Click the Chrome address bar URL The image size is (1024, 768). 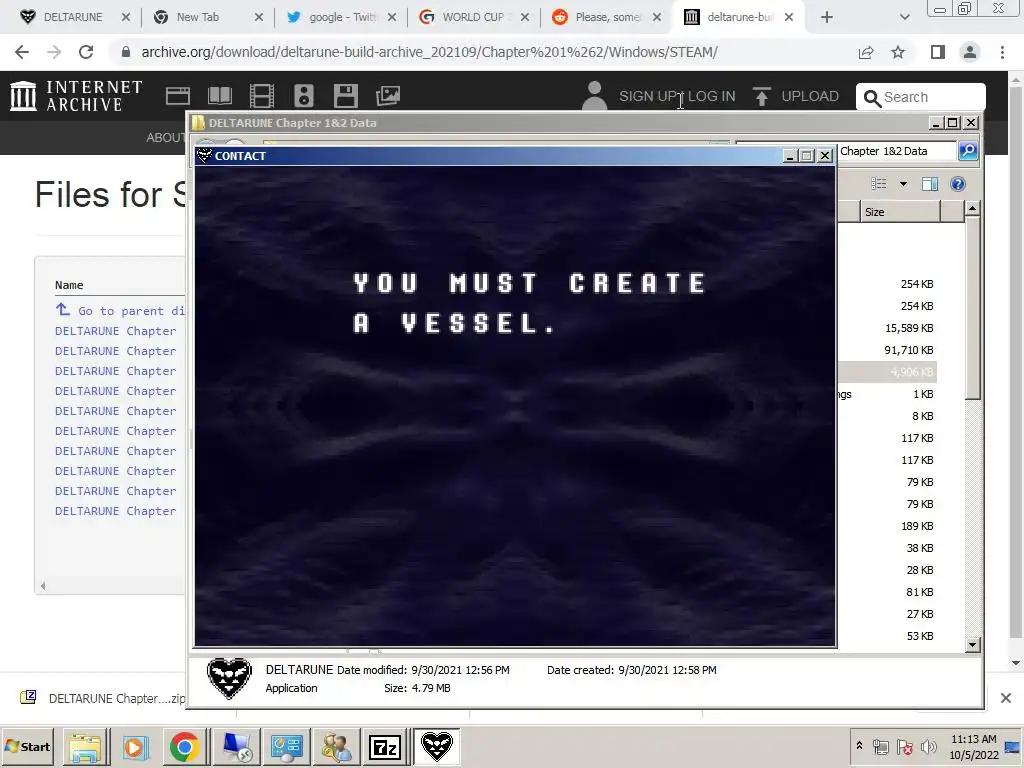click(x=429, y=52)
